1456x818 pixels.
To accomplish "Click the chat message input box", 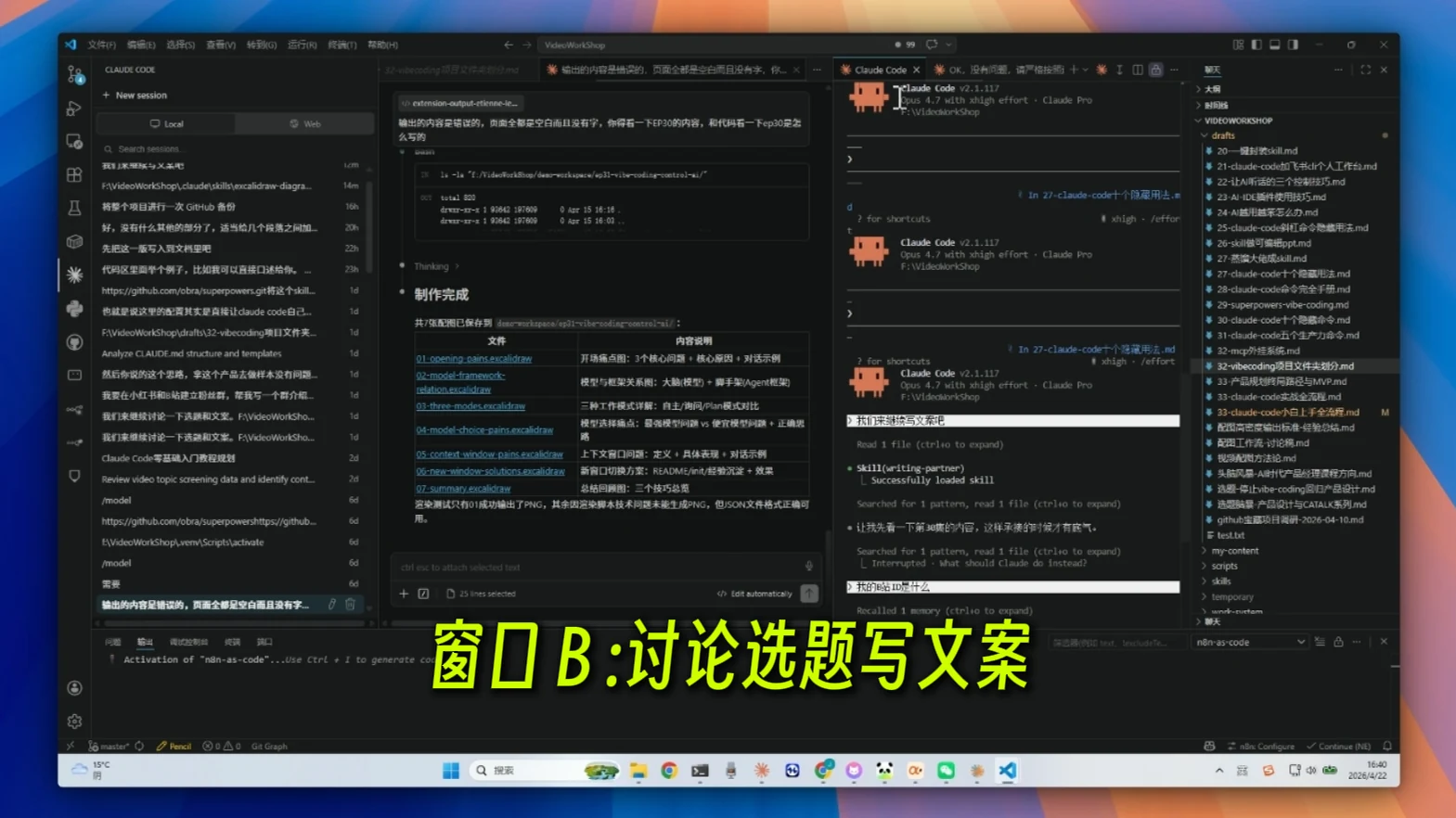I will click(599, 567).
